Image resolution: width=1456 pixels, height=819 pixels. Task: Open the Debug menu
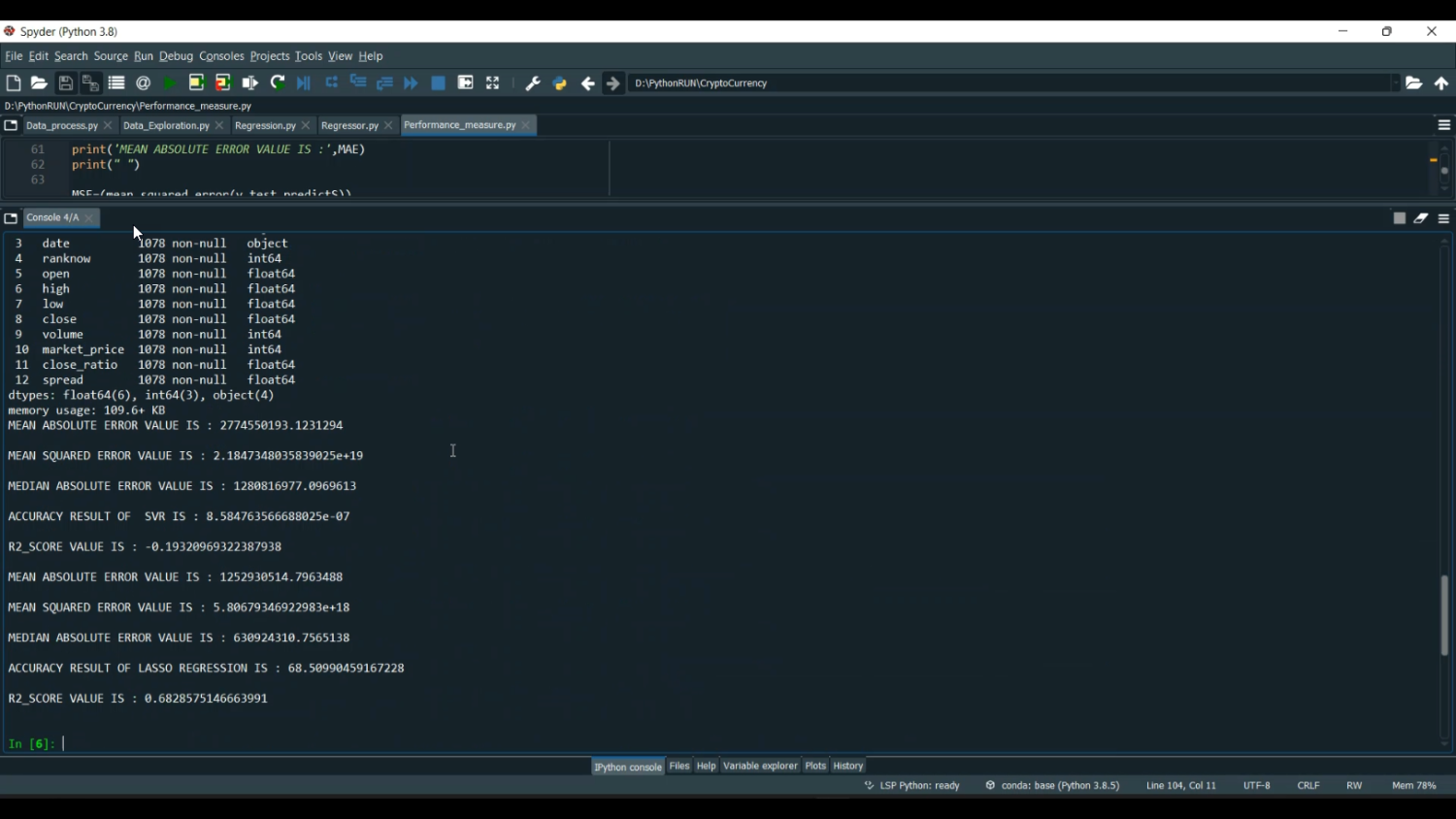pyautogui.click(x=176, y=56)
